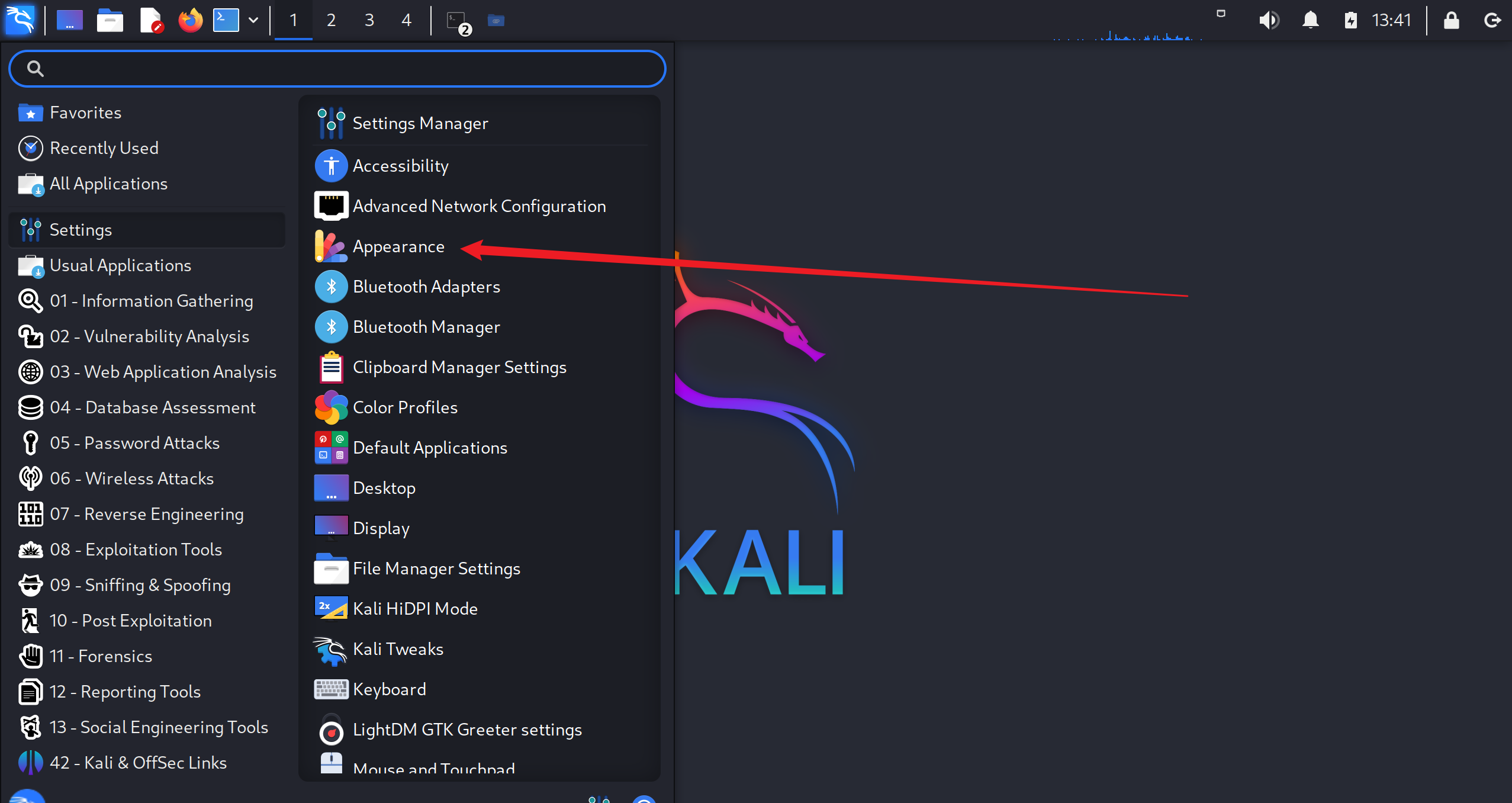Switch to workspace 3
The image size is (1512, 803).
point(369,20)
